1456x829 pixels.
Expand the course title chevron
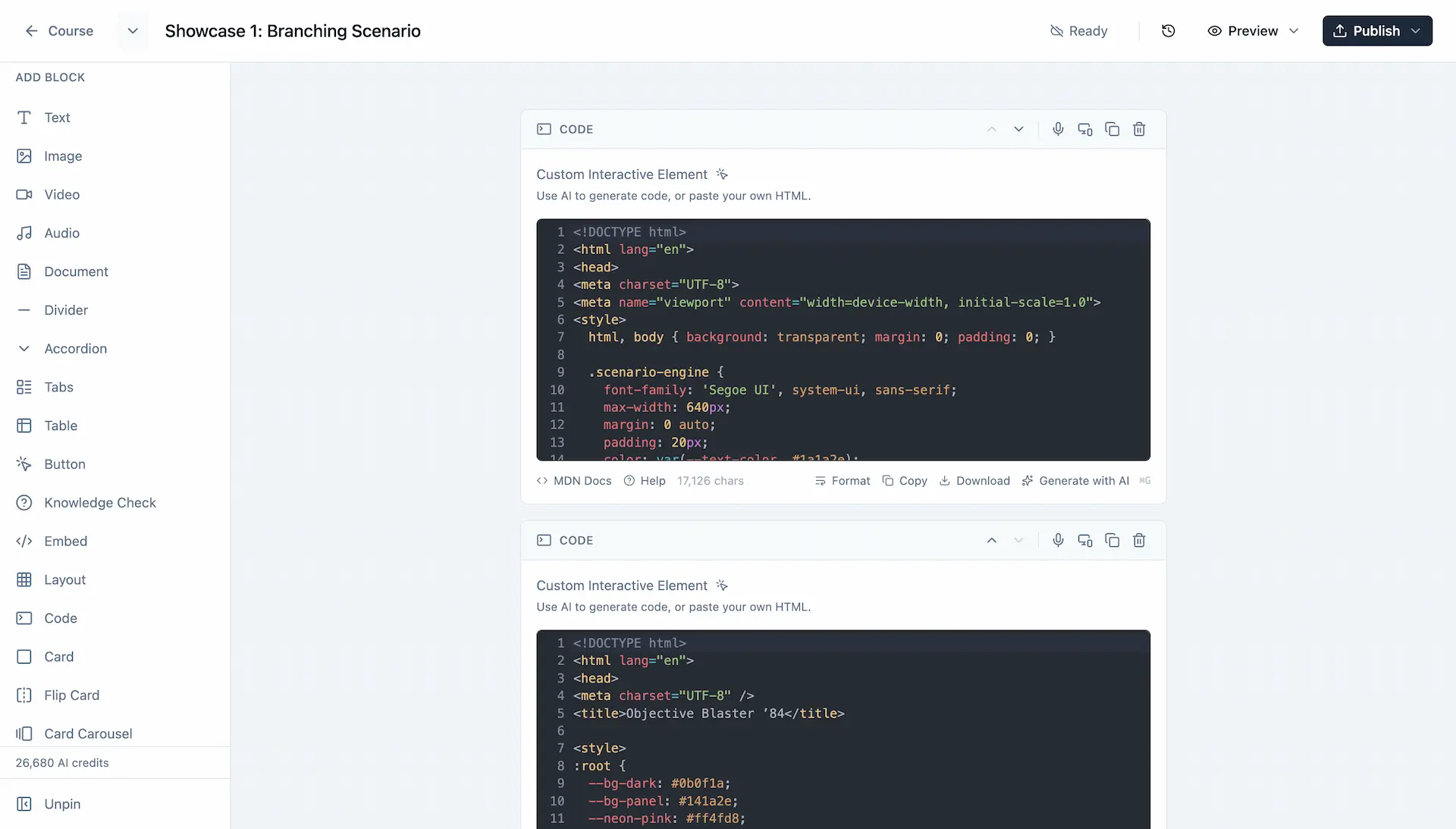133,31
